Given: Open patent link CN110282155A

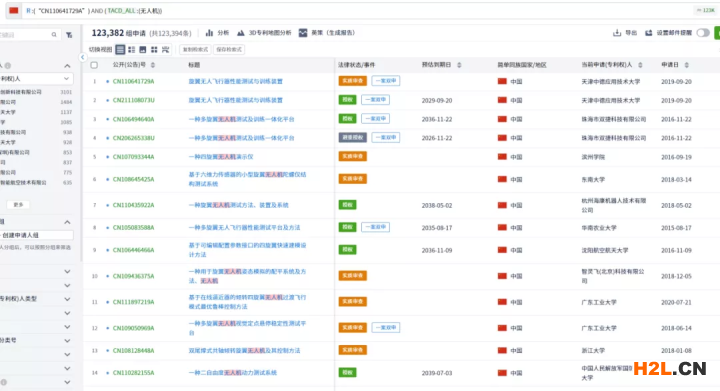Looking at the screenshot, I should click(x=134, y=373).
